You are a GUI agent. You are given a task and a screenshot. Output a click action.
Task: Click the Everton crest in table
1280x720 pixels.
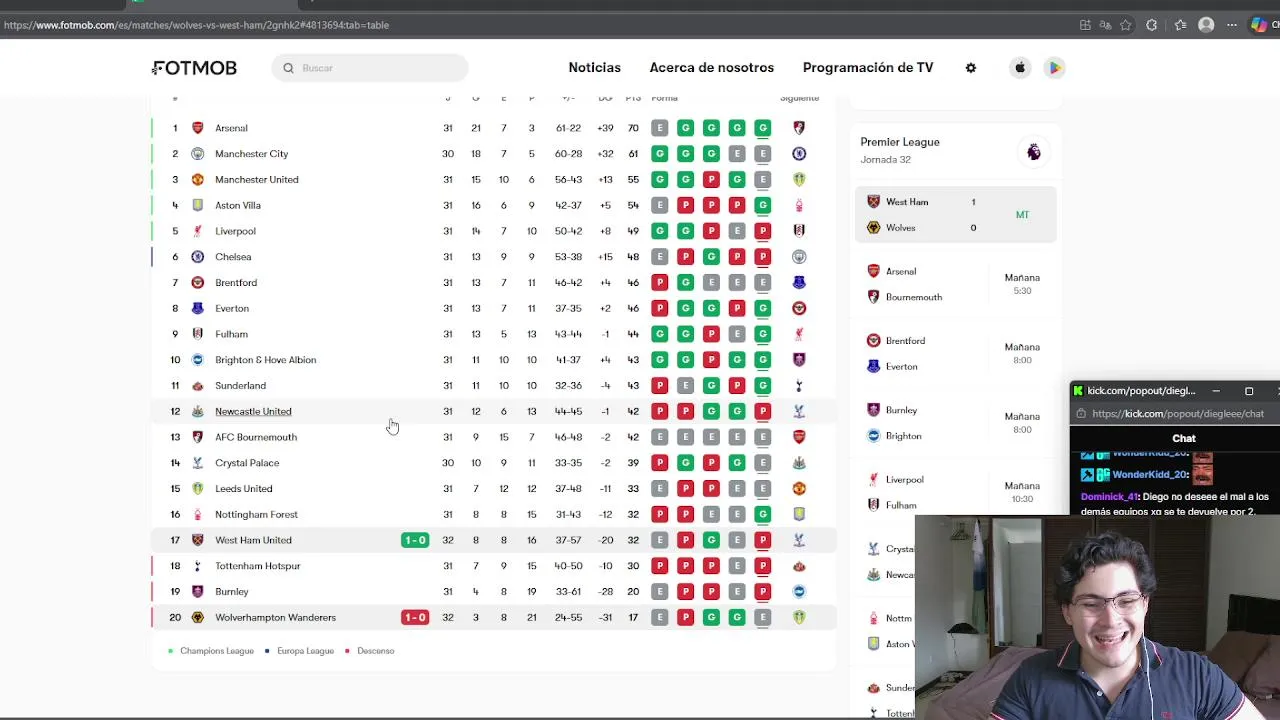tap(197, 308)
